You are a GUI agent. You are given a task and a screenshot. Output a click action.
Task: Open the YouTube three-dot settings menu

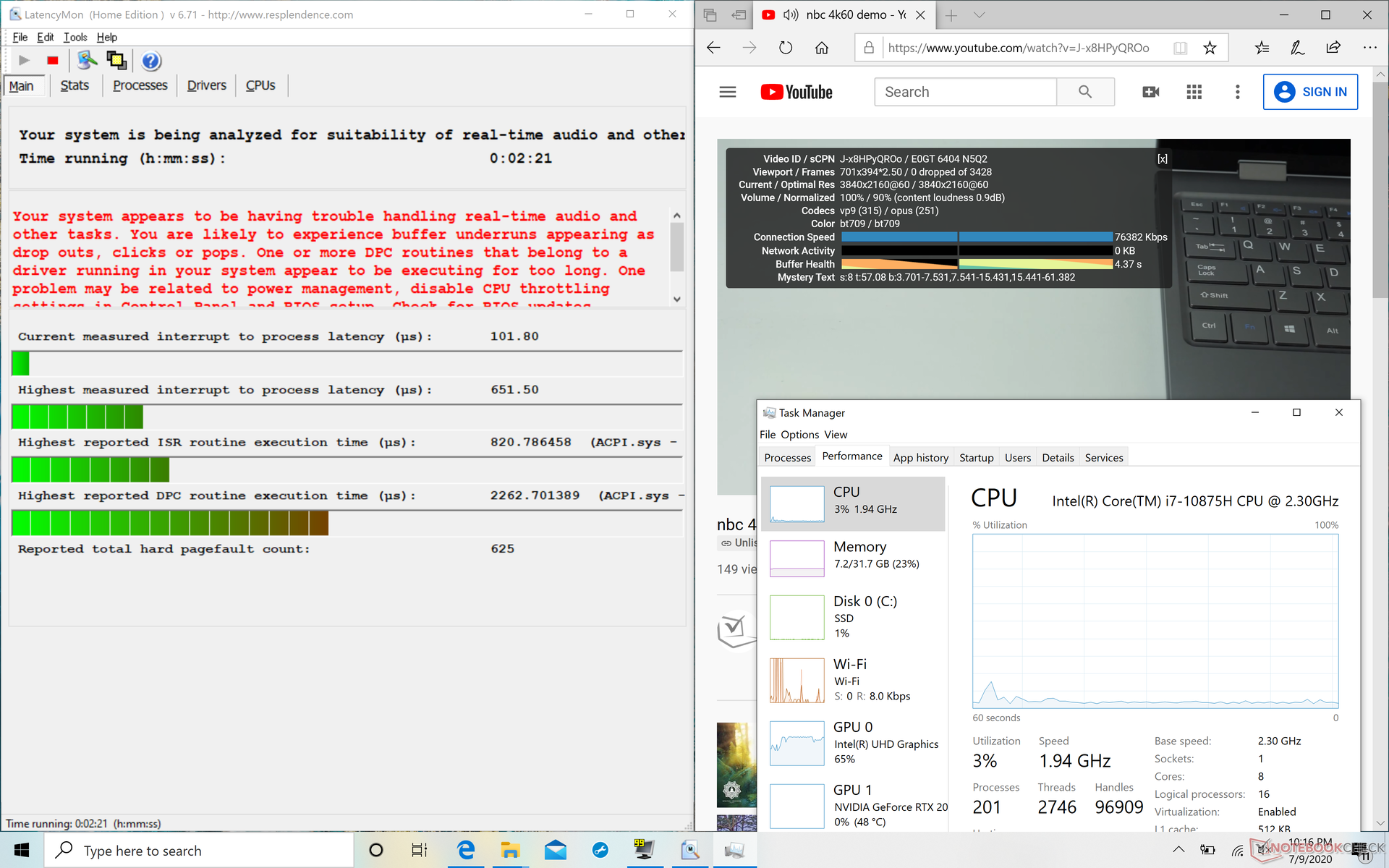pyautogui.click(x=1238, y=92)
